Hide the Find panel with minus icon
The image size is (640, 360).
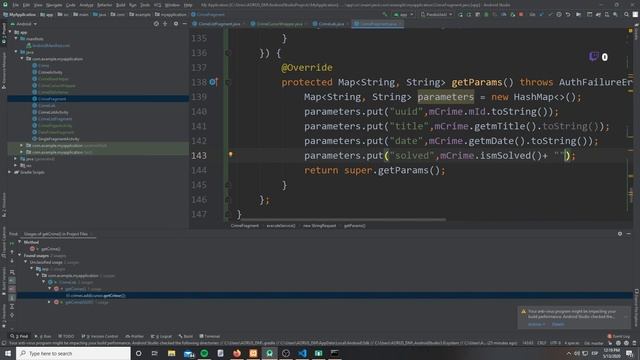tap(629, 234)
